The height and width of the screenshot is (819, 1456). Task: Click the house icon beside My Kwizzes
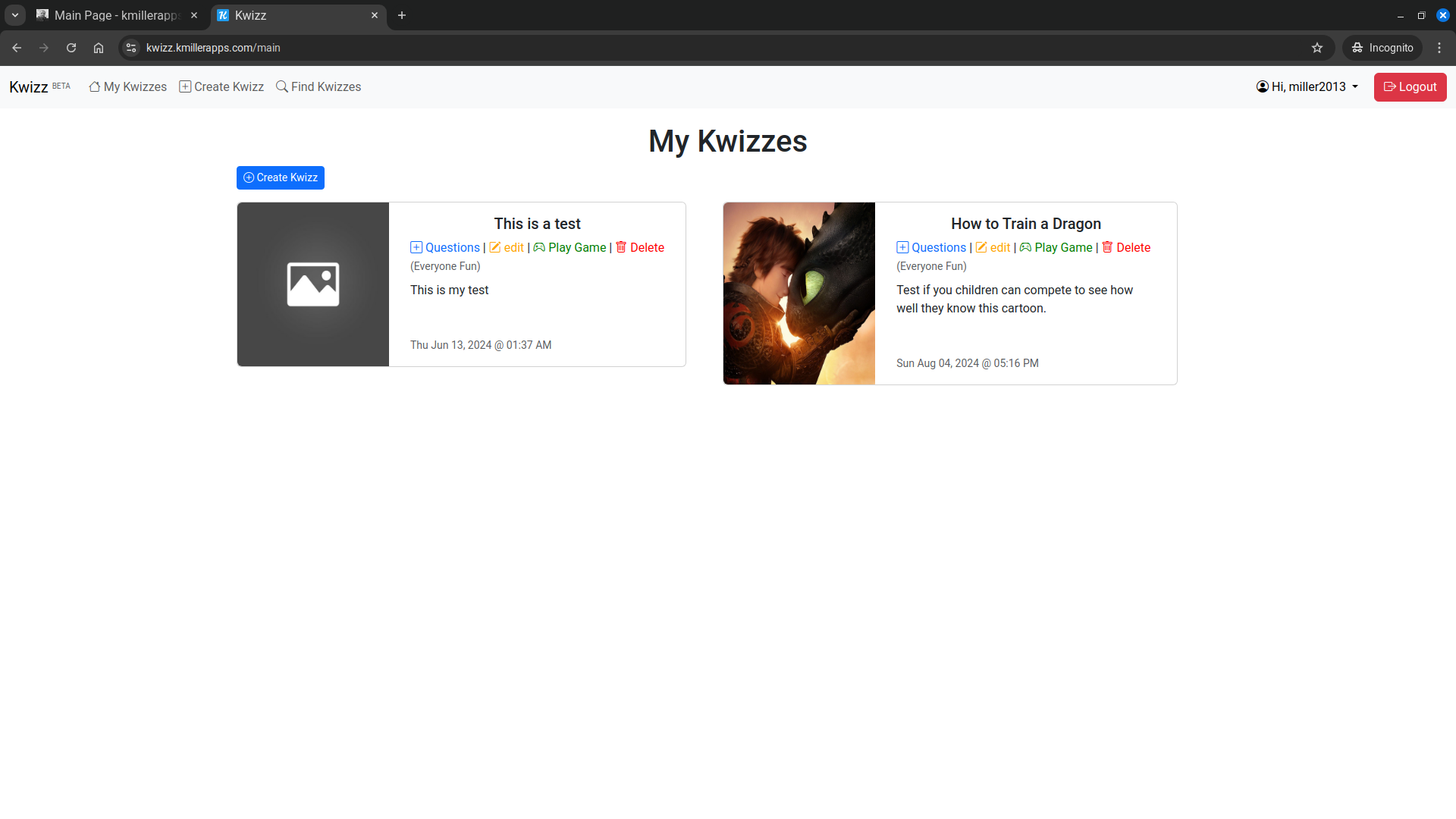(95, 87)
